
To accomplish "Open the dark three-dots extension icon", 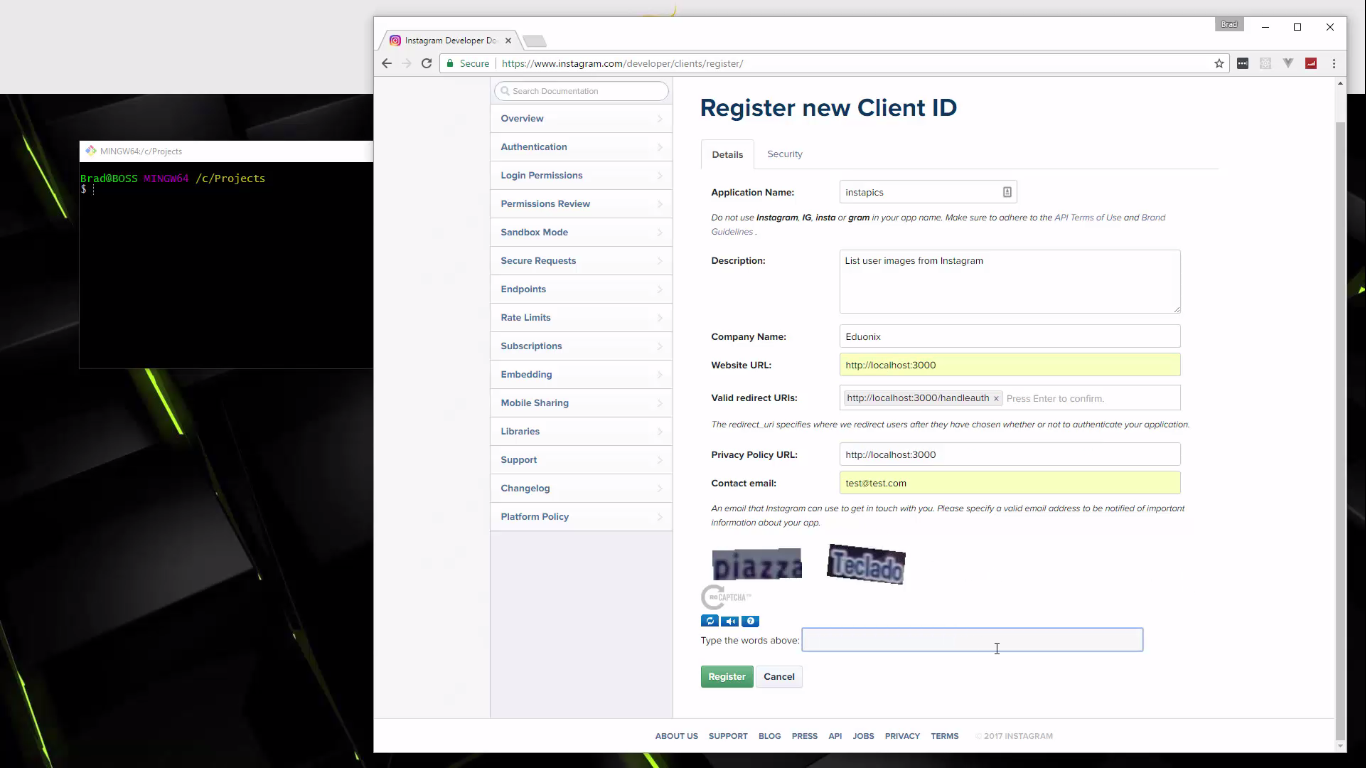I will [1243, 63].
